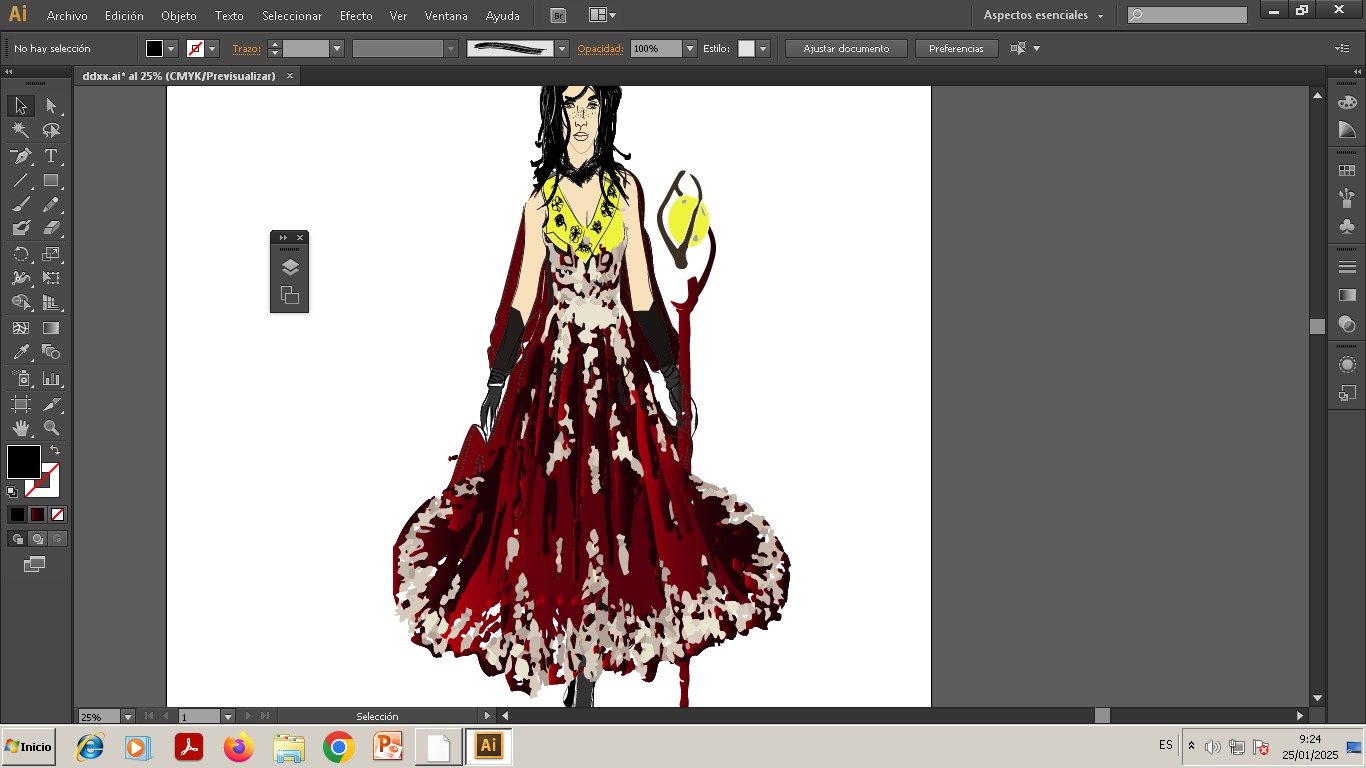This screenshot has height=768, width=1366.
Task: Select the Selection (black arrow) tool
Action: (x=20, y=106)
